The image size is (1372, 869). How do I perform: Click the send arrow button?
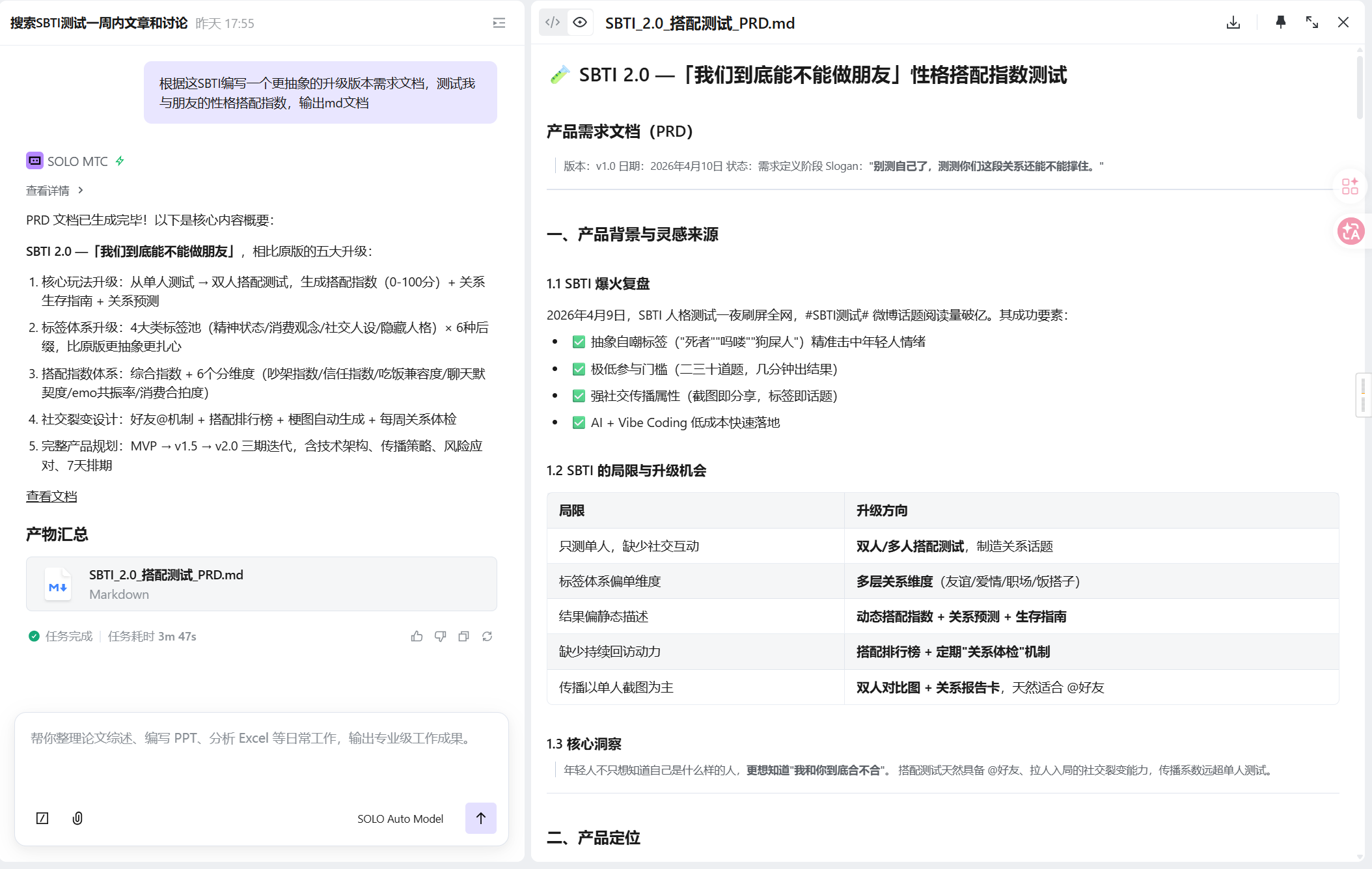480,818
